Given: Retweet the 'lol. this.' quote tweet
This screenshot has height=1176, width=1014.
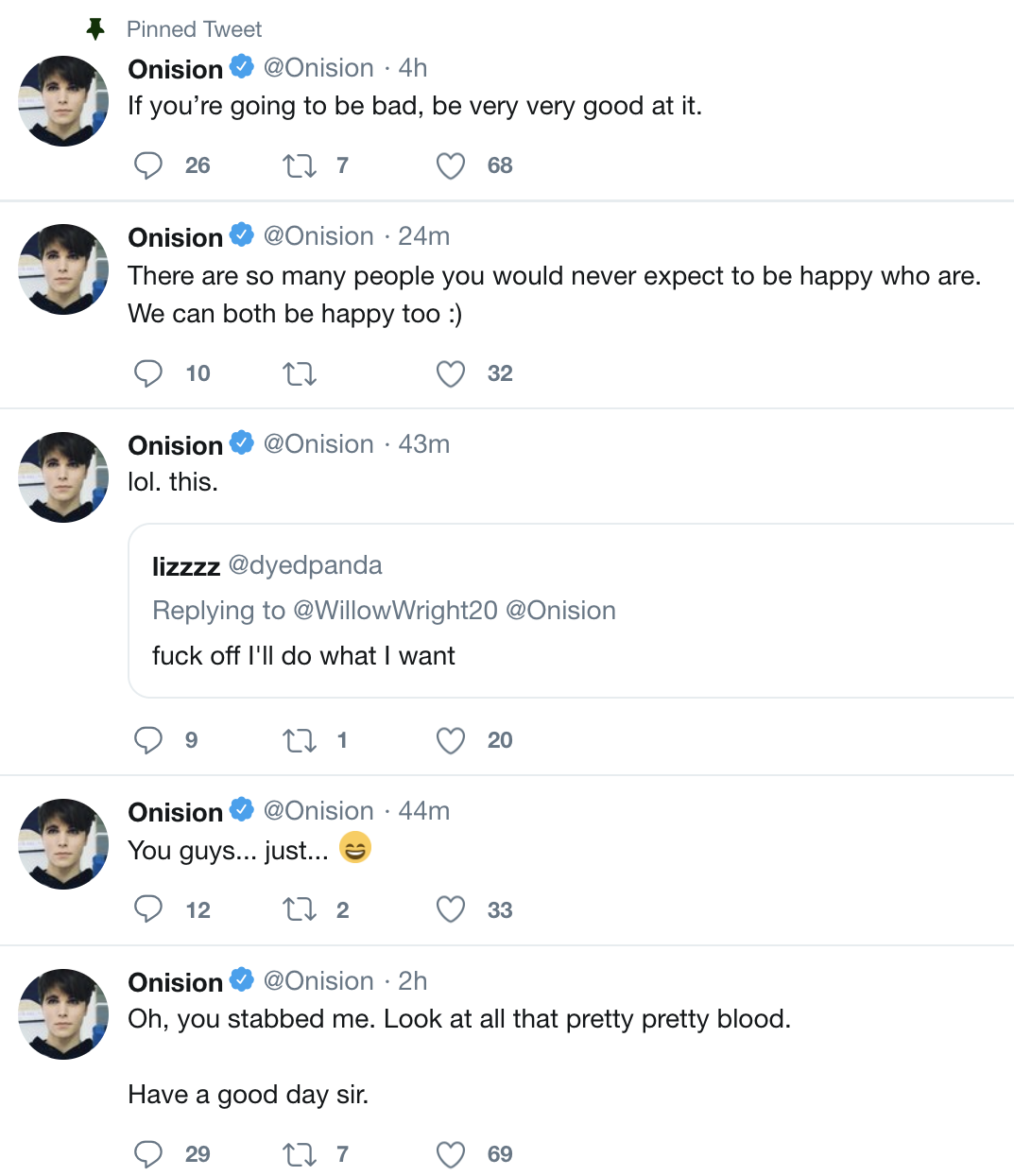Looking at the screenshot, I should (x=300, y=741).
